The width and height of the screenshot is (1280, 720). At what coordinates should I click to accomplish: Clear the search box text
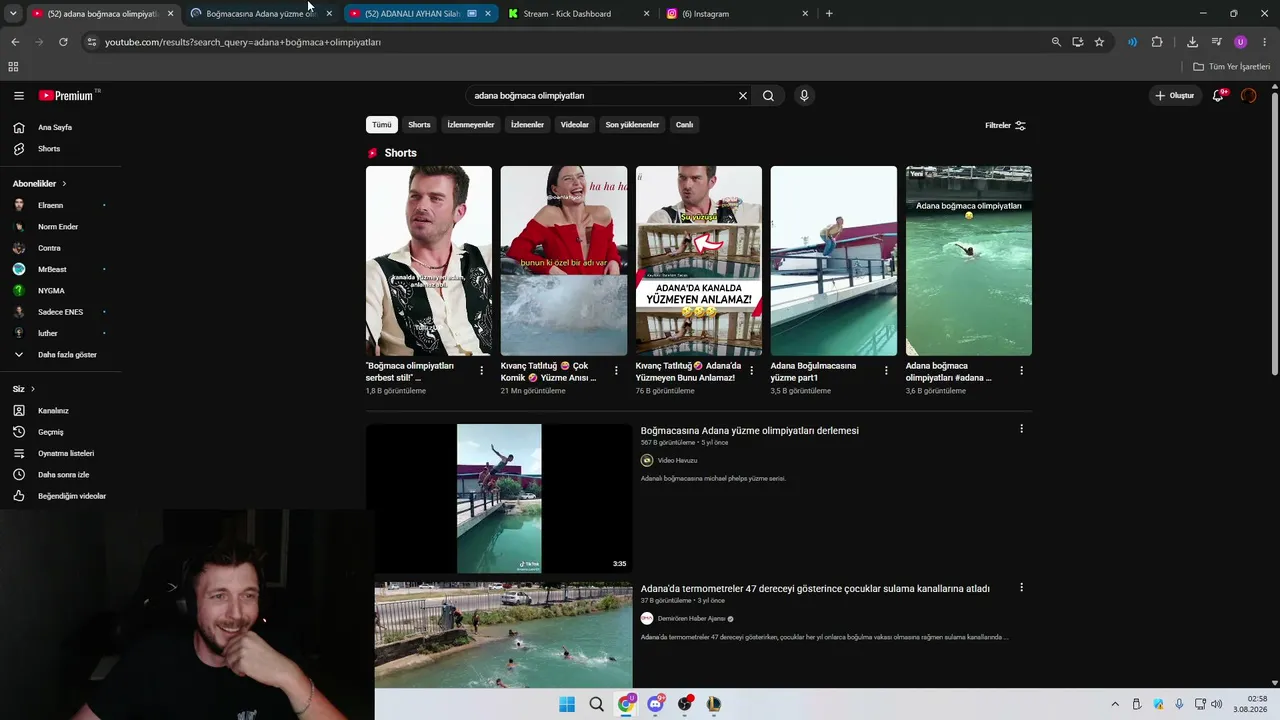[743, 96]
